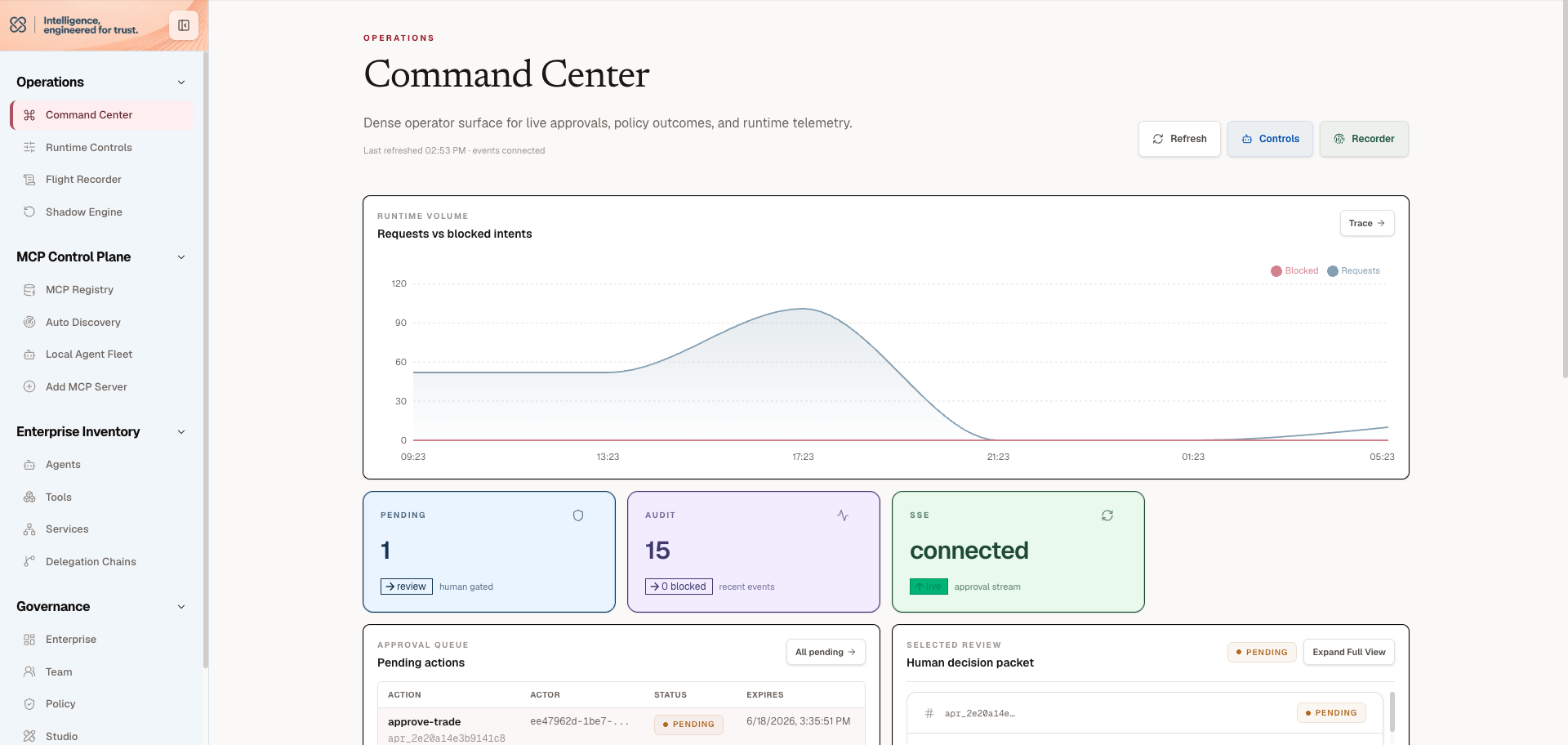Click the Services network icon
Viewport: 1568px width, 745px height.
click(x=29, y=529)
